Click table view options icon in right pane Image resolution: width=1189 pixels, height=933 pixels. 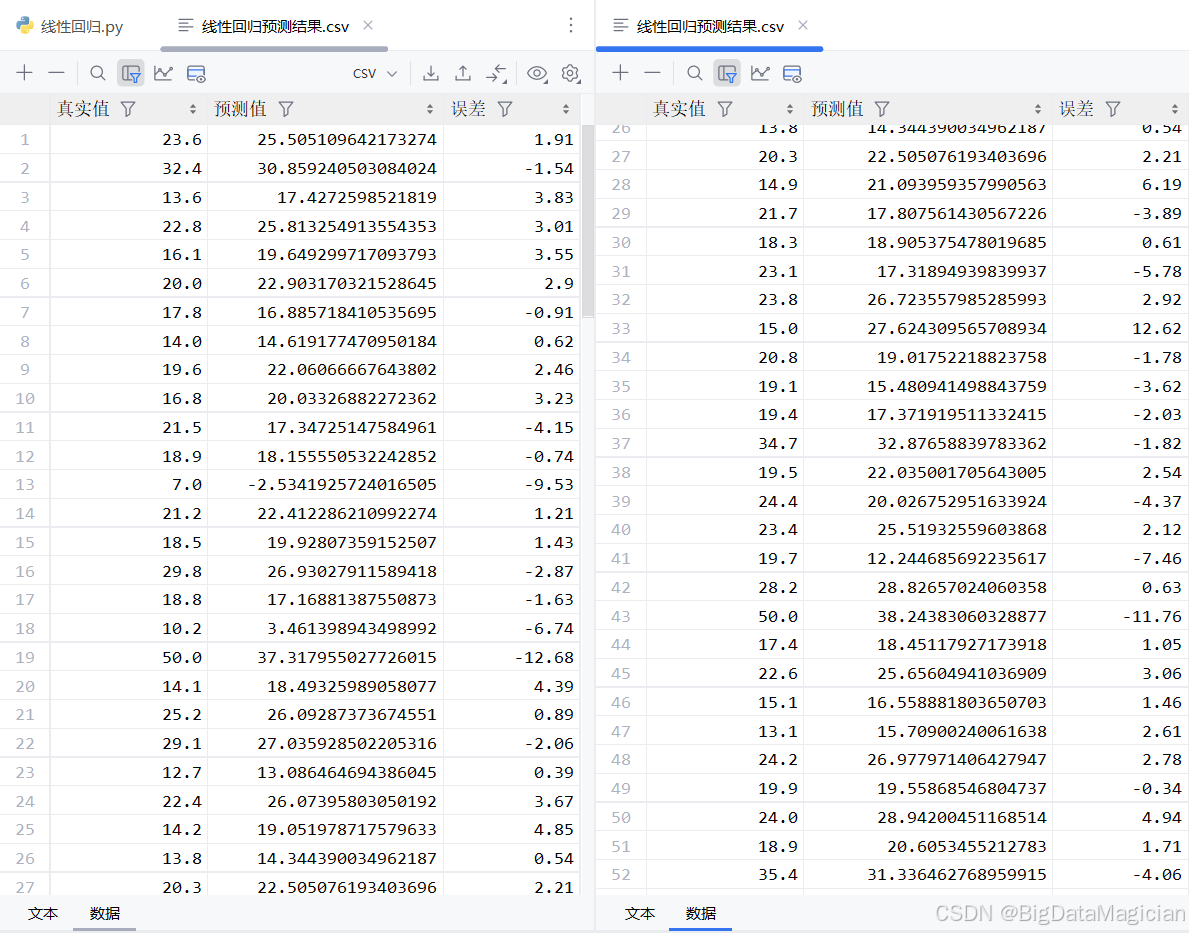click(x=792, y=74)
